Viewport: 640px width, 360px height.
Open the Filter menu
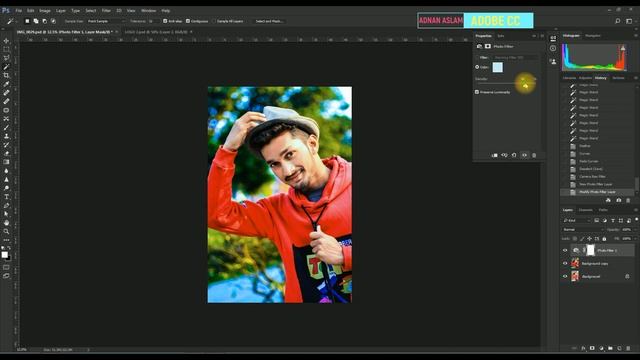106,11
